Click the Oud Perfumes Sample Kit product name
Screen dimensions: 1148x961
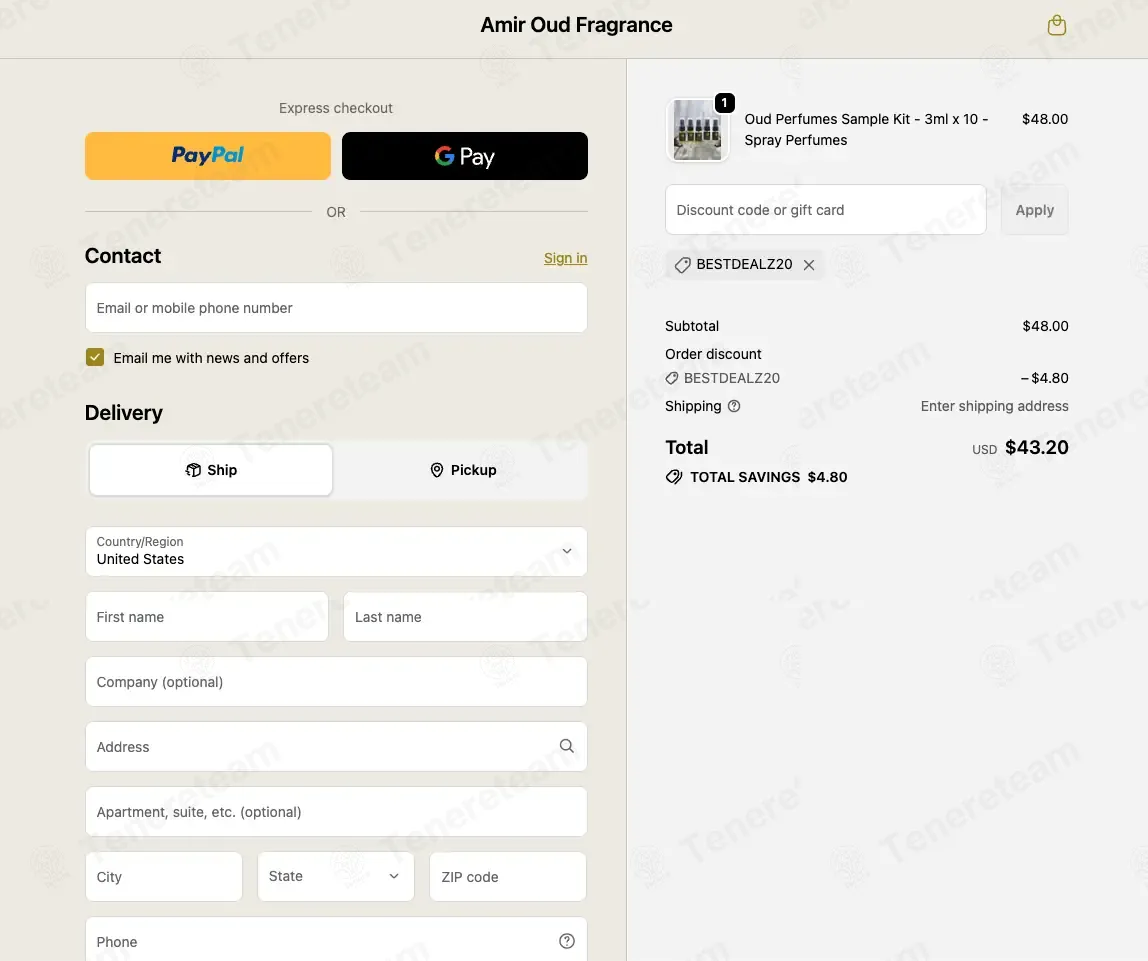point(866,130)
